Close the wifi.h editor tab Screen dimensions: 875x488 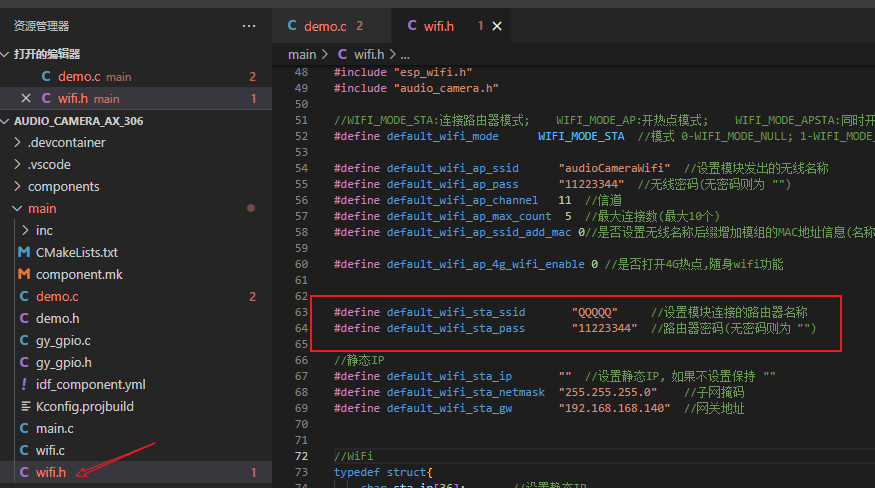[x=497, y=26]
